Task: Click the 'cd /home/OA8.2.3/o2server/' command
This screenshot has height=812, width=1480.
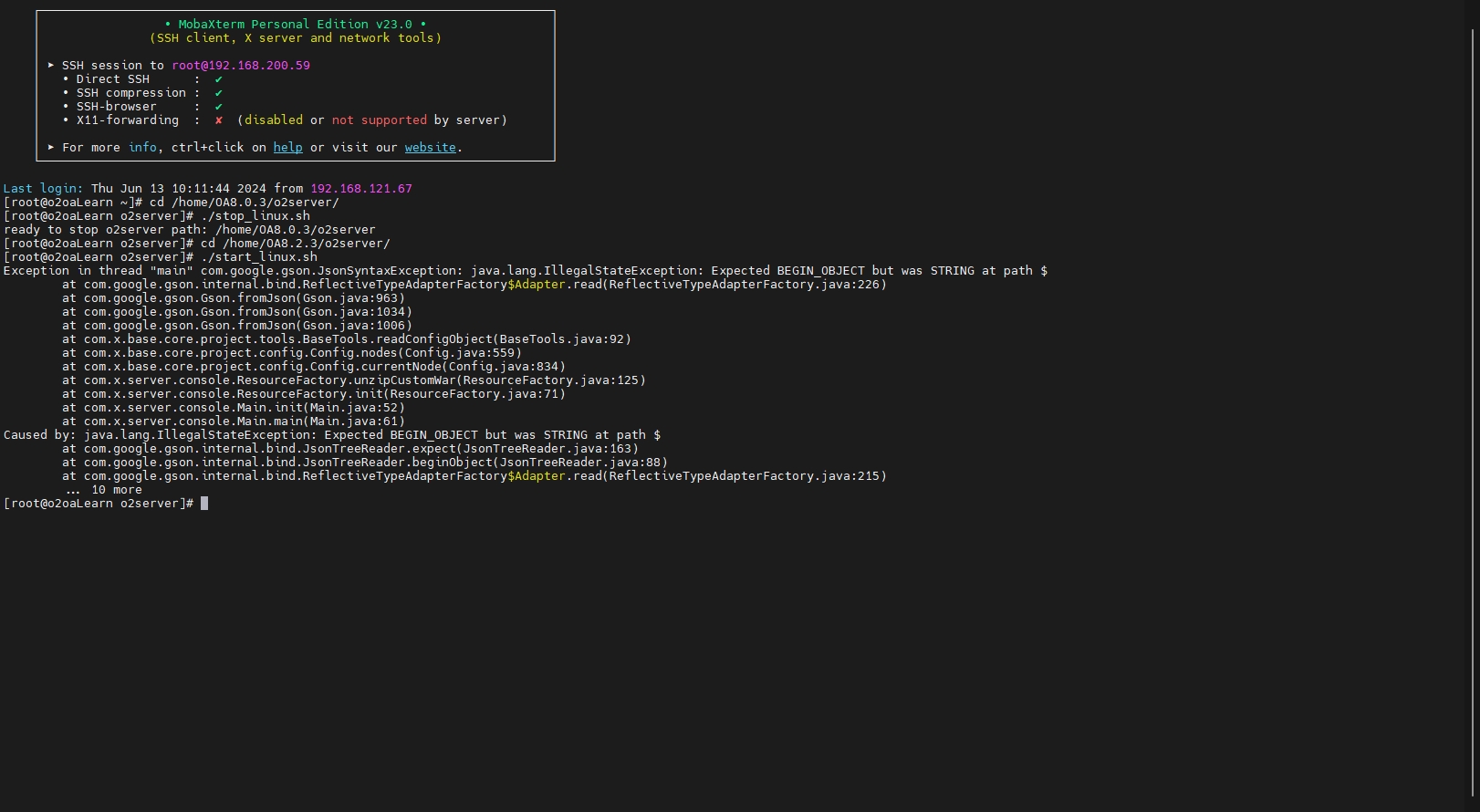Action: pos(296,244)
